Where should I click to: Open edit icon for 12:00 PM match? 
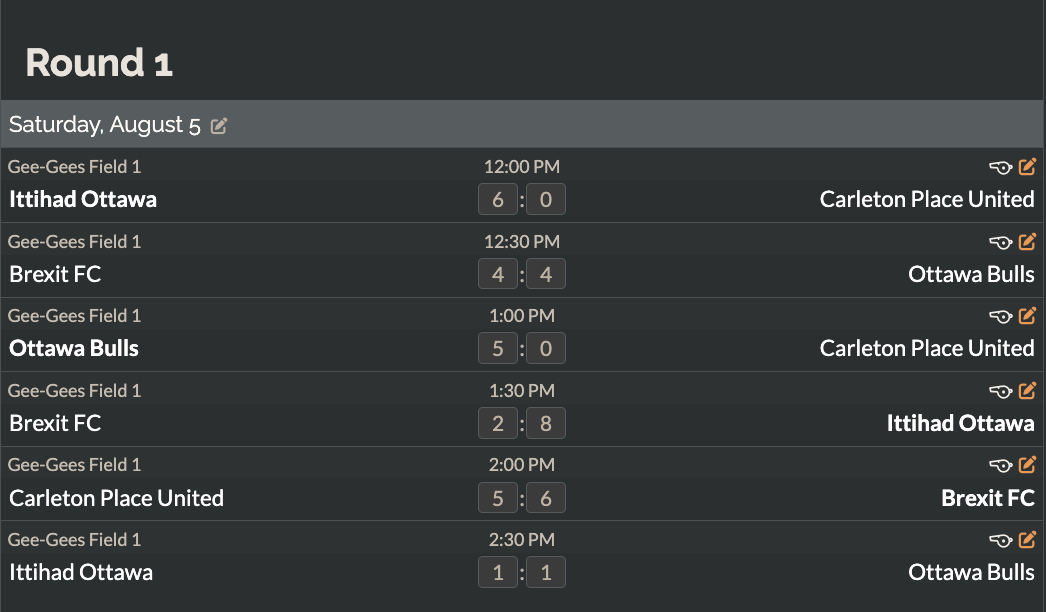(x=1027, y=166)
